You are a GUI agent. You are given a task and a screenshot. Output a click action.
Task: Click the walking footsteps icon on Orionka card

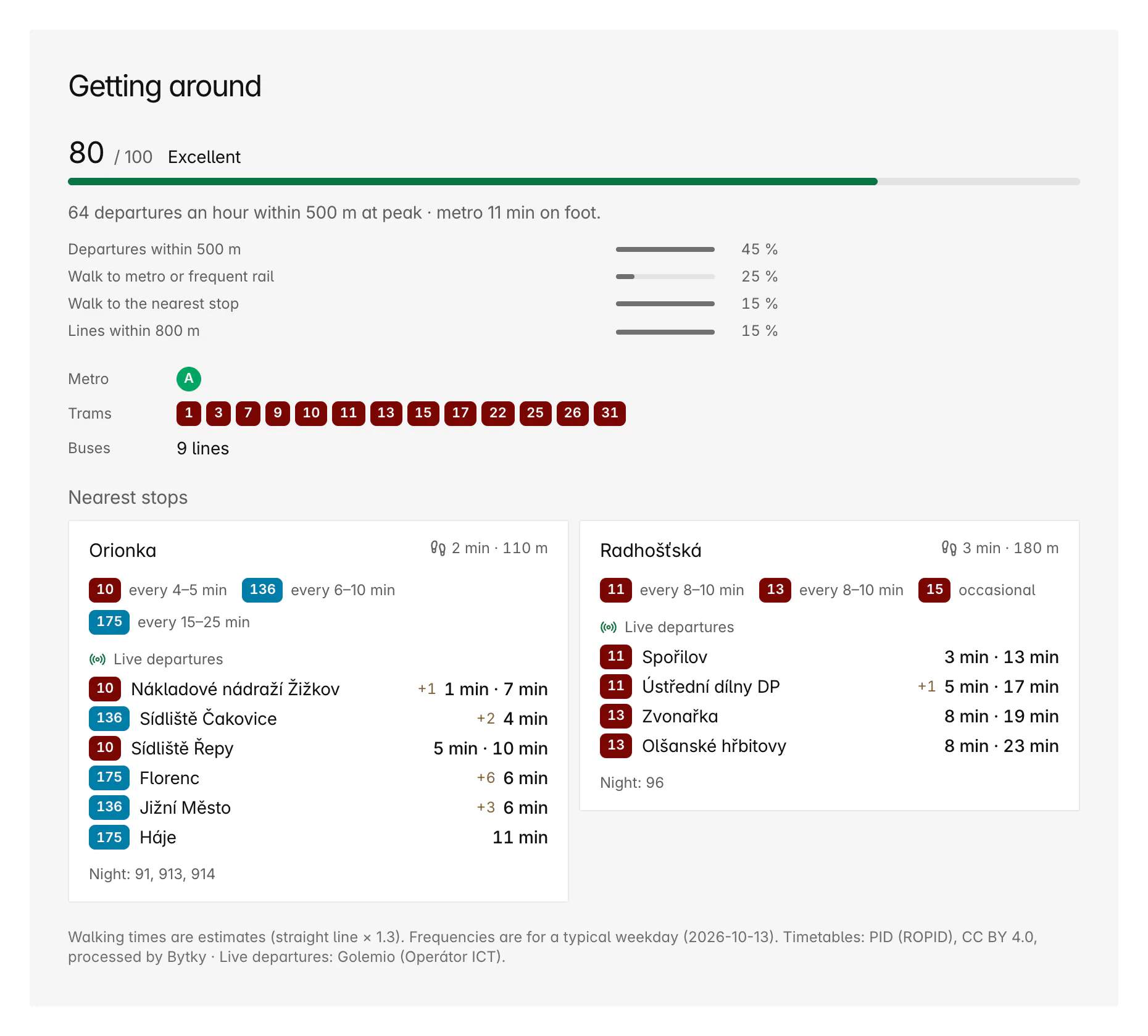point(438,548)
